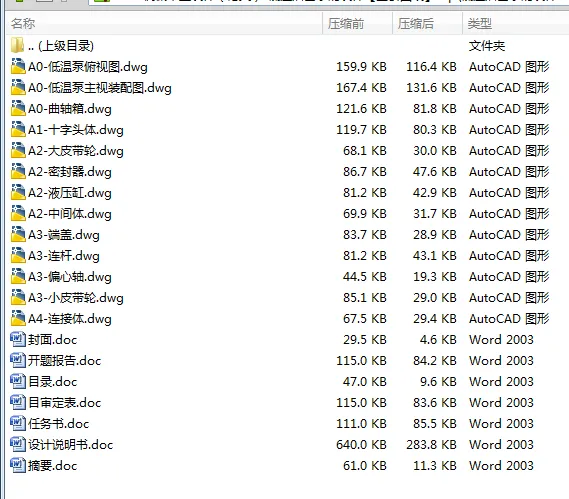Viewport: 569px width, 499px height.
Task: Click the file name A2-大皮带轮.dwg
Action: 76,151
